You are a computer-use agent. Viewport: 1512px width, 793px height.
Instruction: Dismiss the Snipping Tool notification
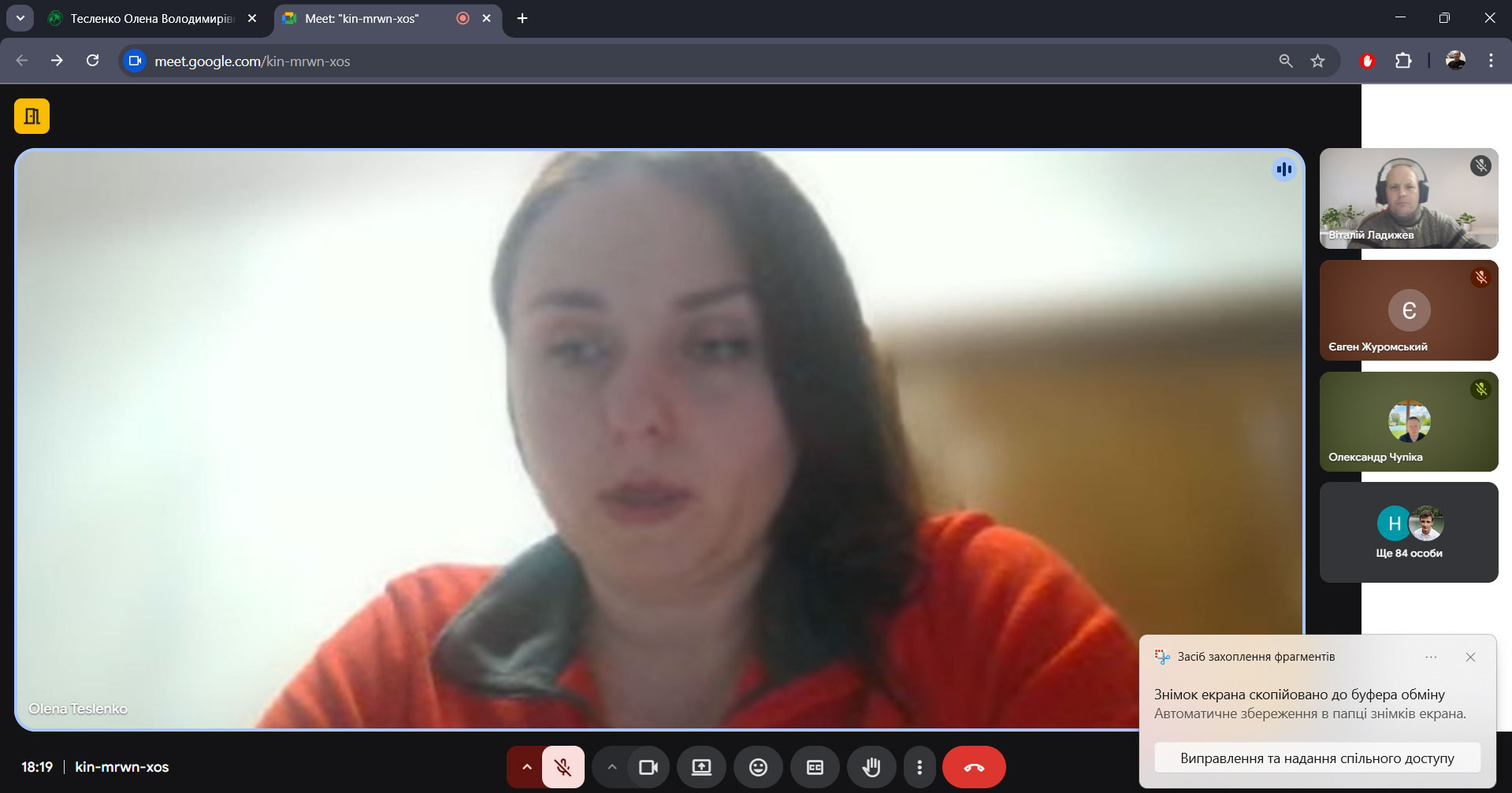click(1470, 658)
